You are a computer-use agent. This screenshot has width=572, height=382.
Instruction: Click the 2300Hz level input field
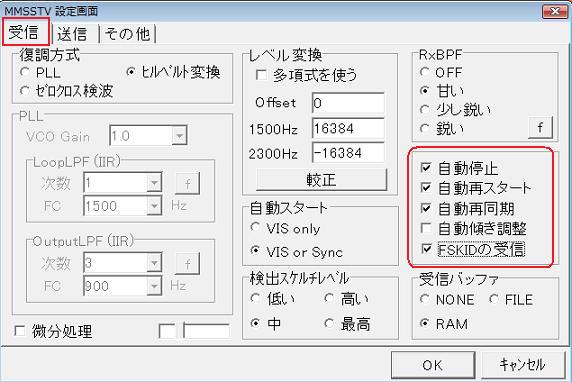pyautogui.click(x=348, y=153)
